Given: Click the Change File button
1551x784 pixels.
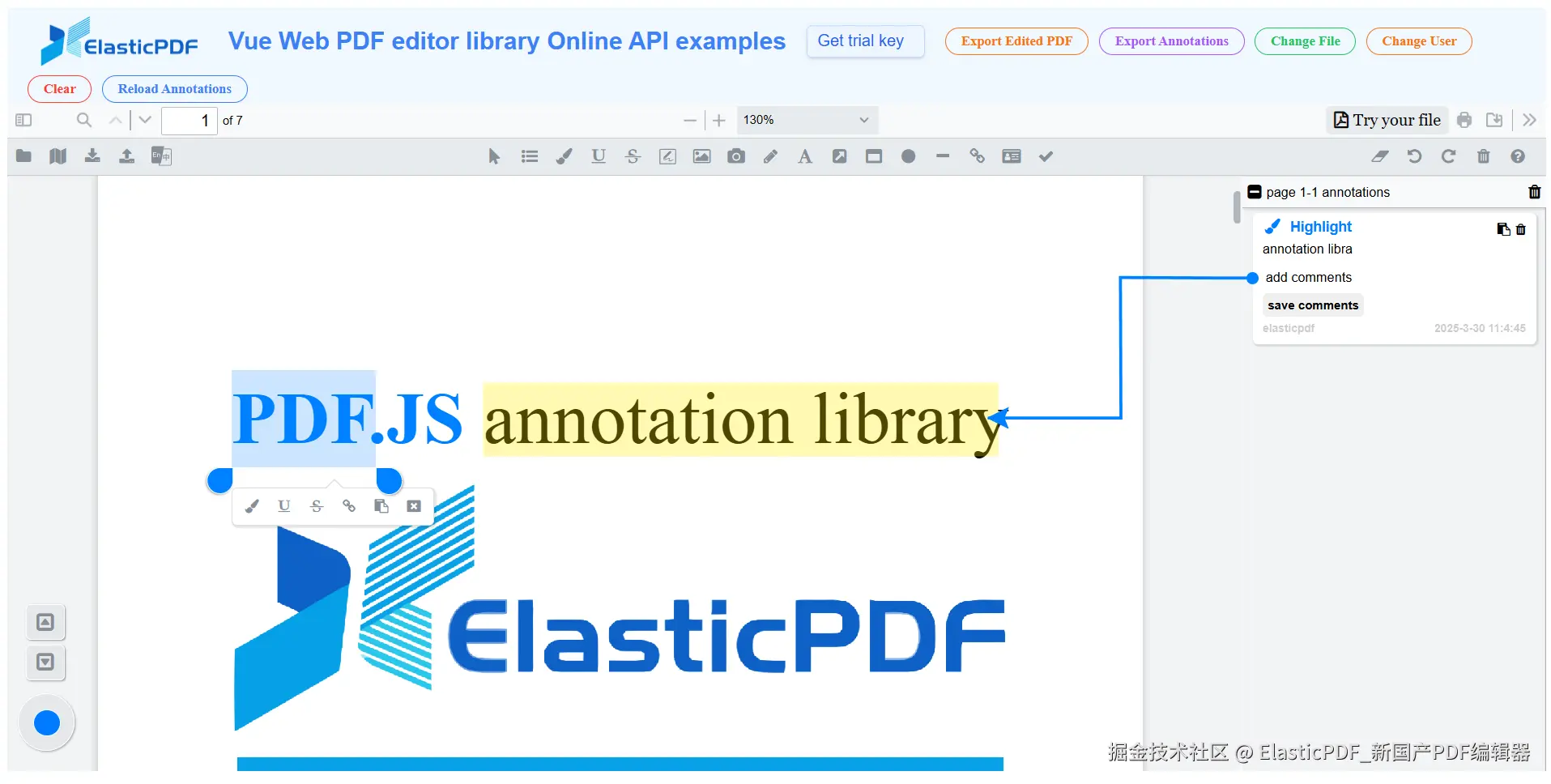Looking at the screenshot, I should pos(1305,41).
